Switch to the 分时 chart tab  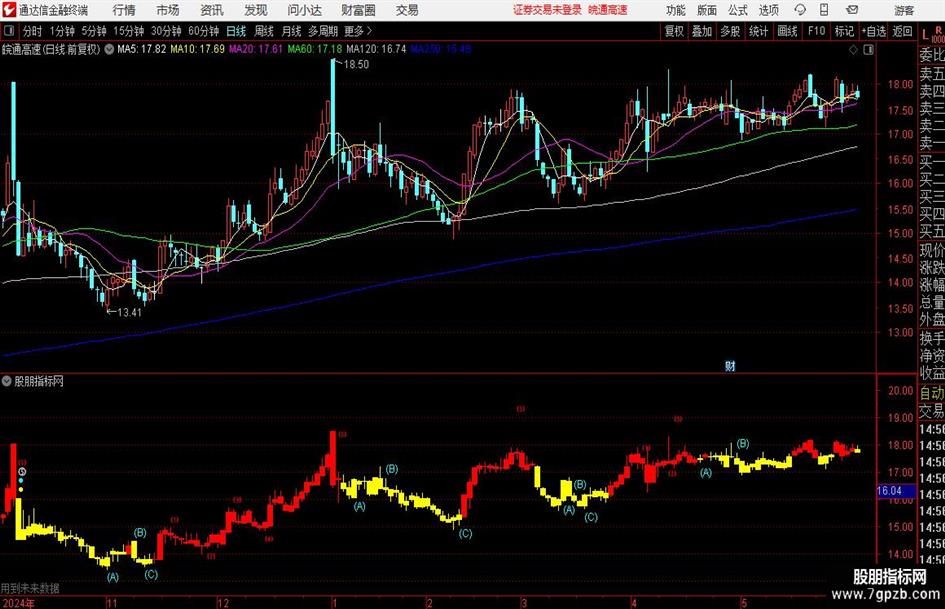tap(32, 31)
